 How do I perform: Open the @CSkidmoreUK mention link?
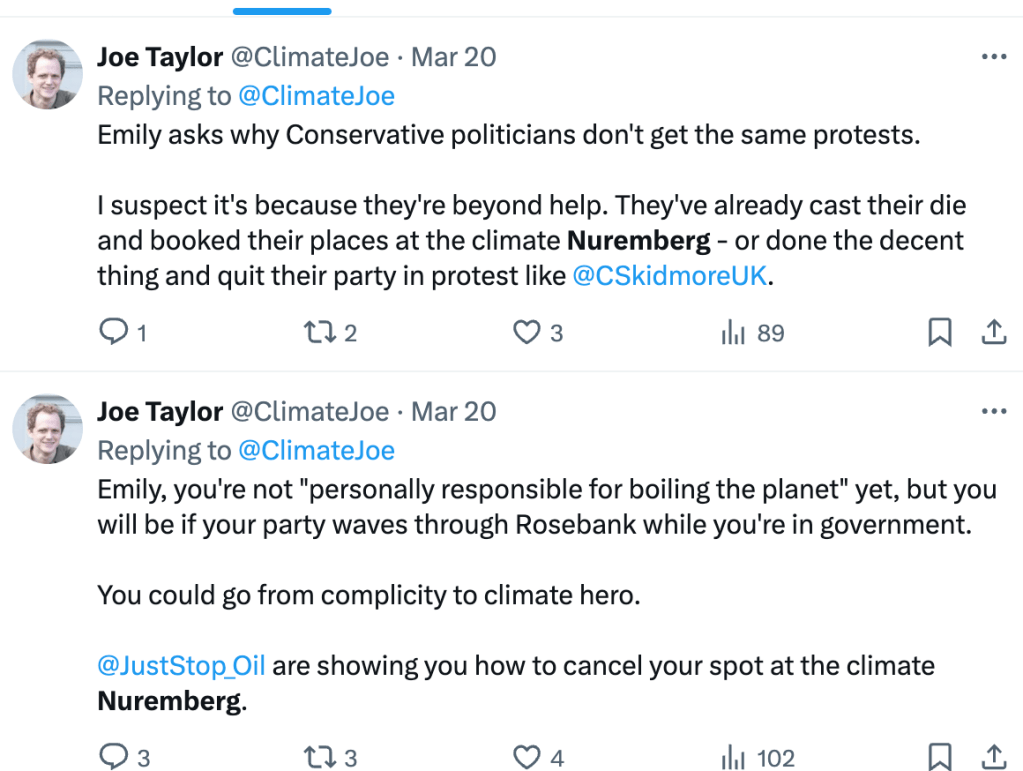[x=670, y=276]
